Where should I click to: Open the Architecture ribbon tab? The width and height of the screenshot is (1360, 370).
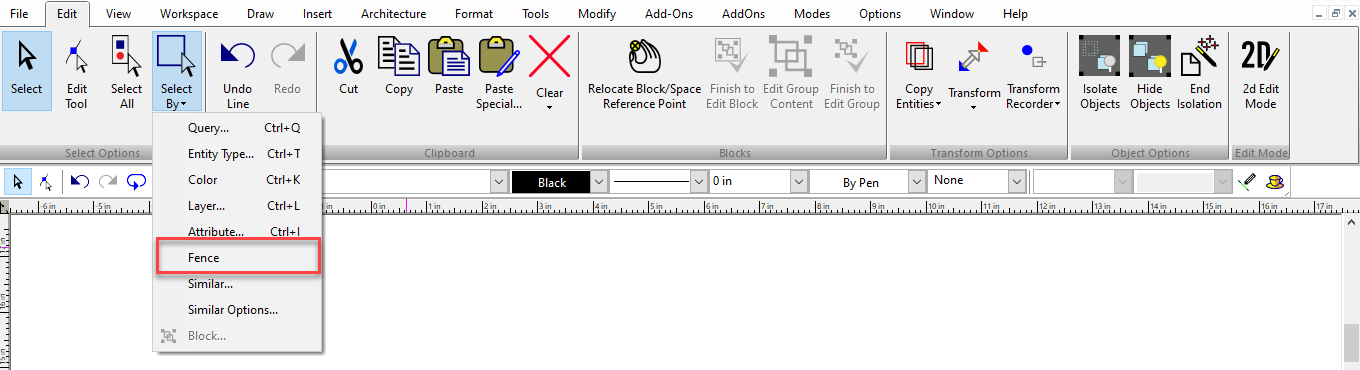[x=393, y=14]
